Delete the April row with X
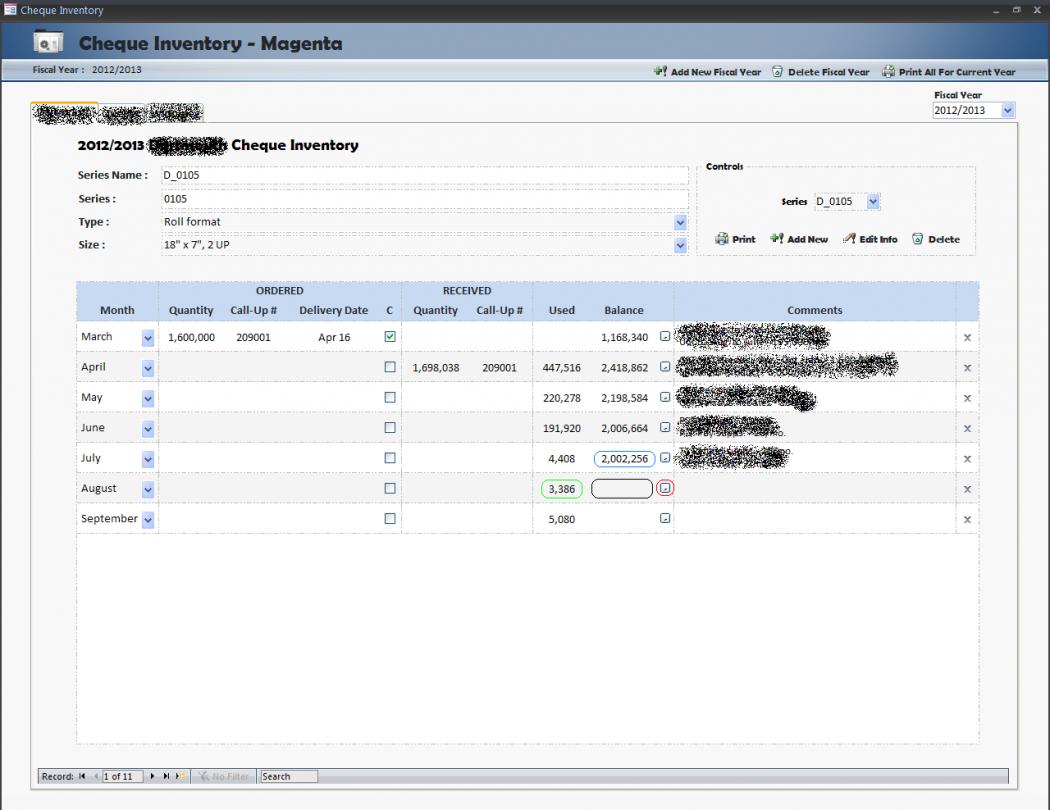The height and width of the screenshot is (810, 1050). click(x=967, y=368)
